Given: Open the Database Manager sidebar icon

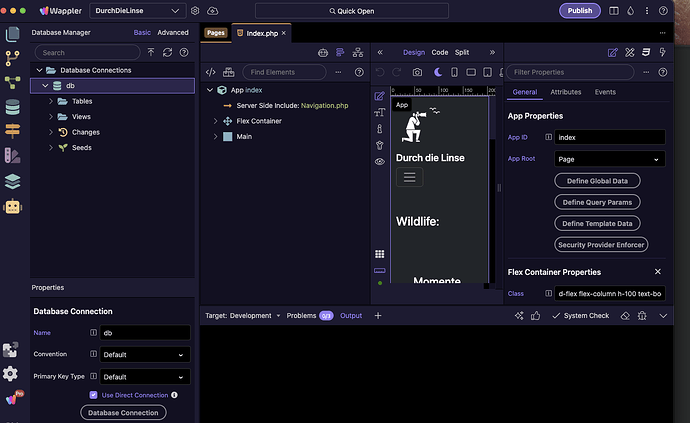Looking at the screenshot, I should coord(12,107).
